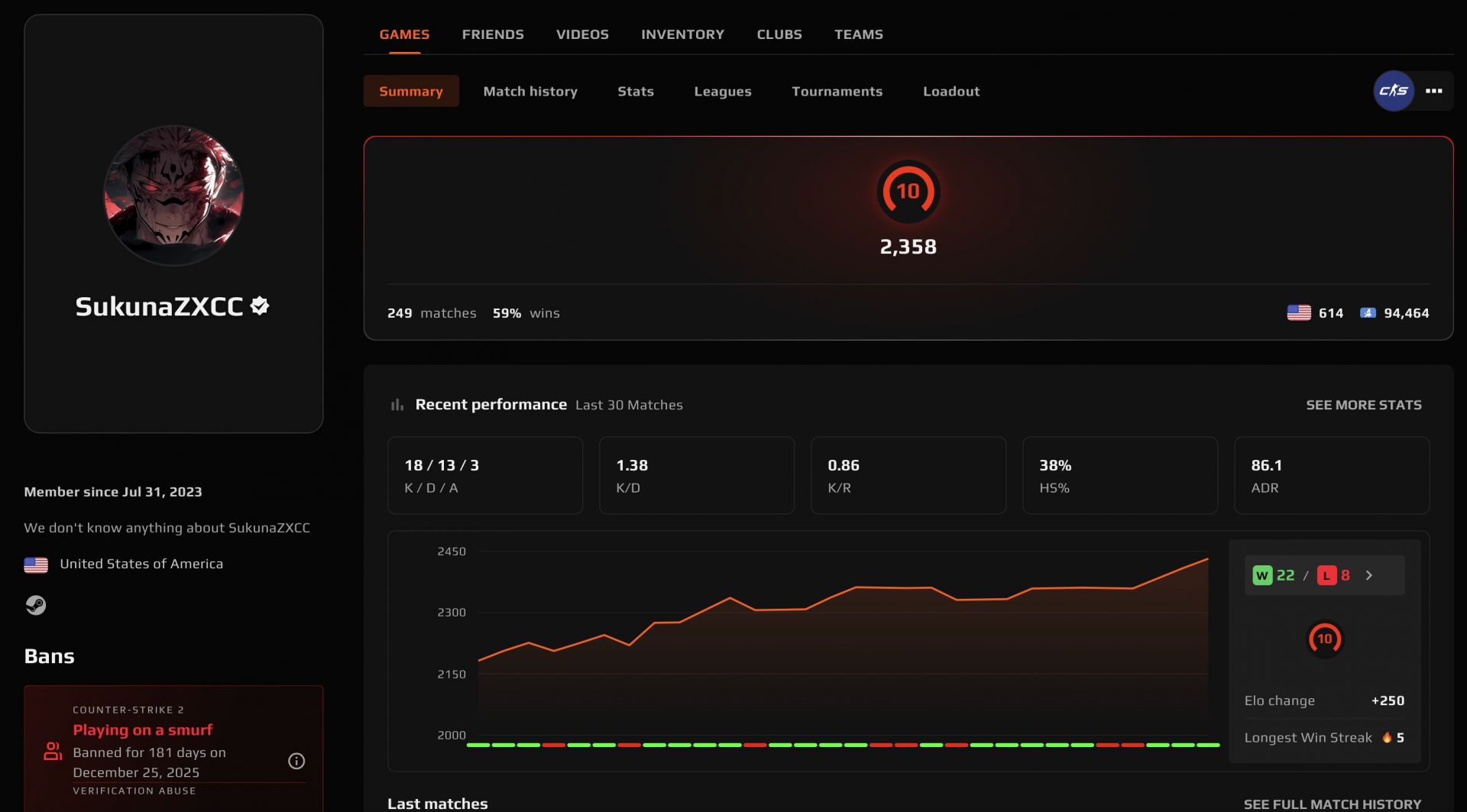The width and height of the screenshot is (1467, 812).
Task: Click the regional ranking icon beside 94,464
Action: [x=1368, y=313]
